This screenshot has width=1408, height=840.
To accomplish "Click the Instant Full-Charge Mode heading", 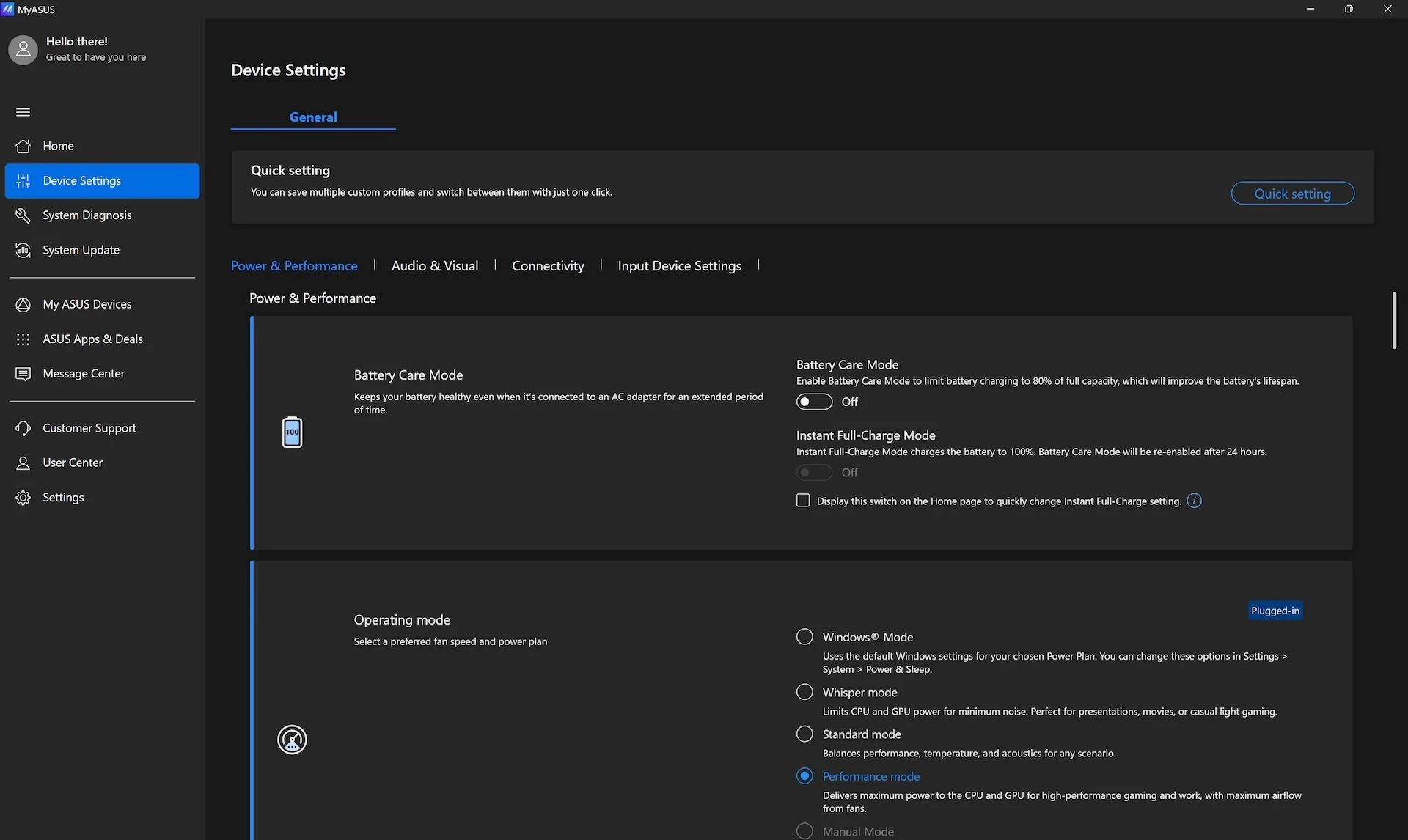I will 865,435.
